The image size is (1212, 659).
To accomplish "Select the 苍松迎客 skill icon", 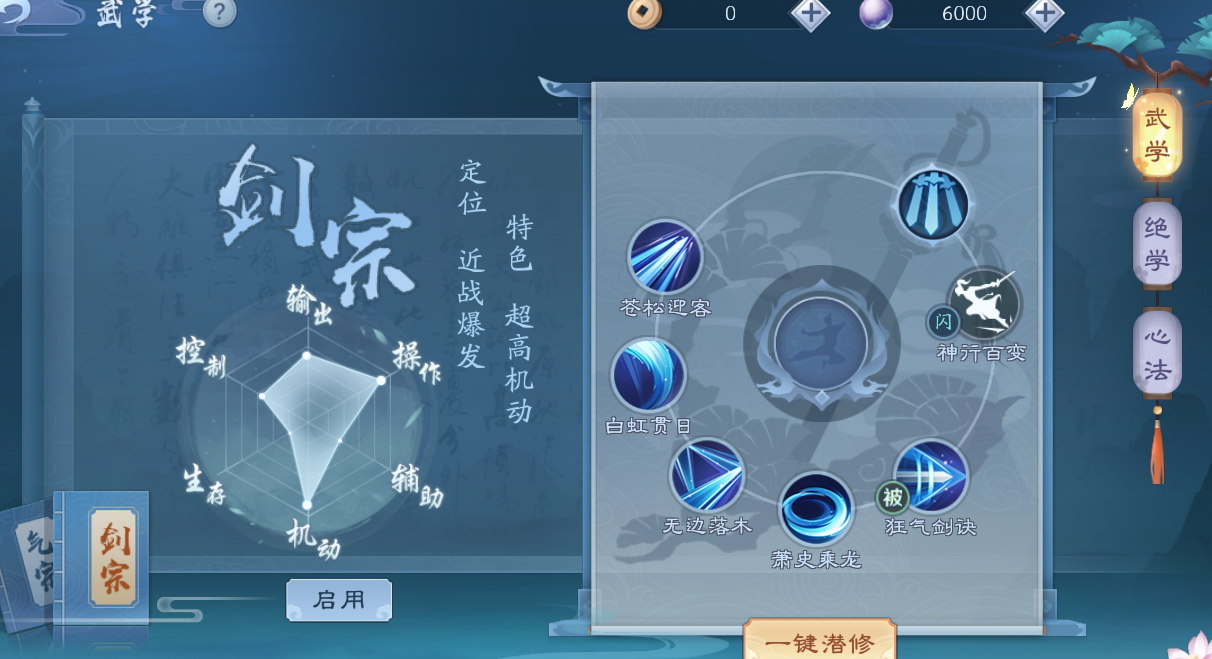I will pos(665,257).
